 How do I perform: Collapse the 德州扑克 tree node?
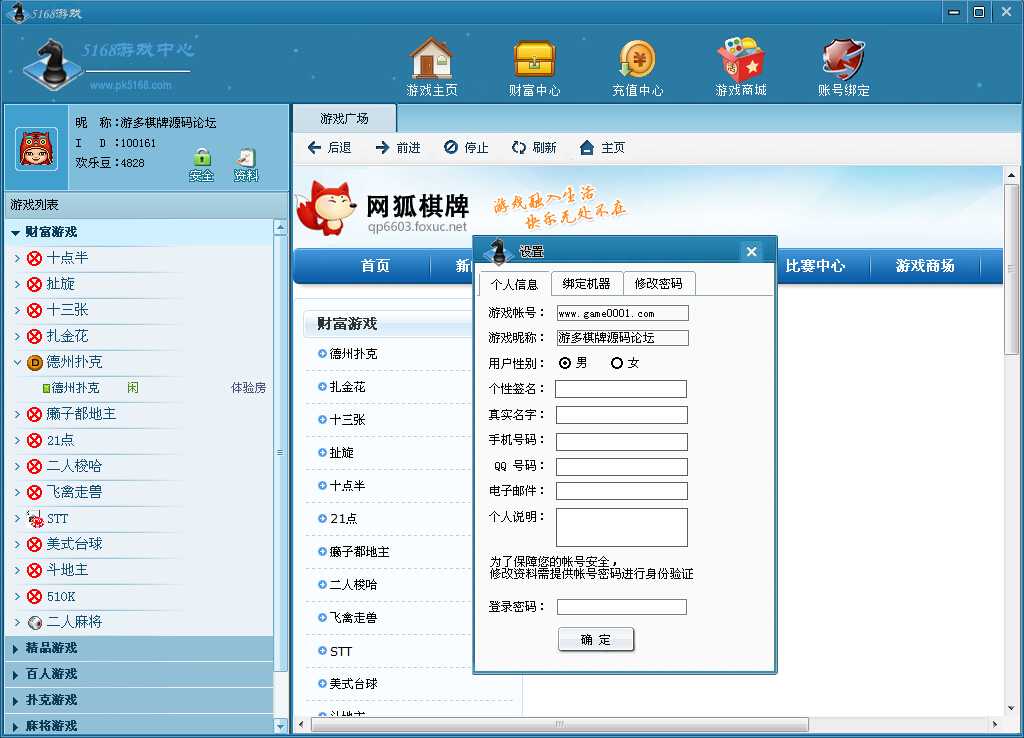click(x=17, y=362)
